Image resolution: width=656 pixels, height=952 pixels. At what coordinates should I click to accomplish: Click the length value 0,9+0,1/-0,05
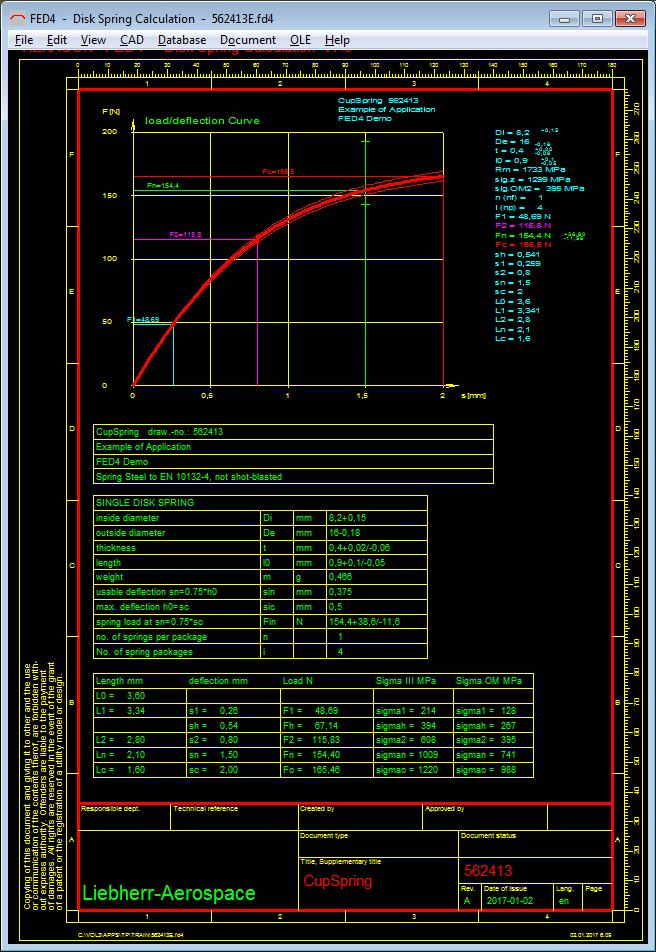pyautogui.click(x=357, y=563)
